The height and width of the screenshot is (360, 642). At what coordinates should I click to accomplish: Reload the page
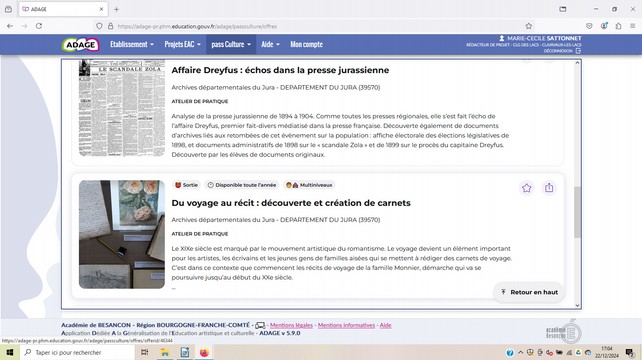tap(39, 26)
